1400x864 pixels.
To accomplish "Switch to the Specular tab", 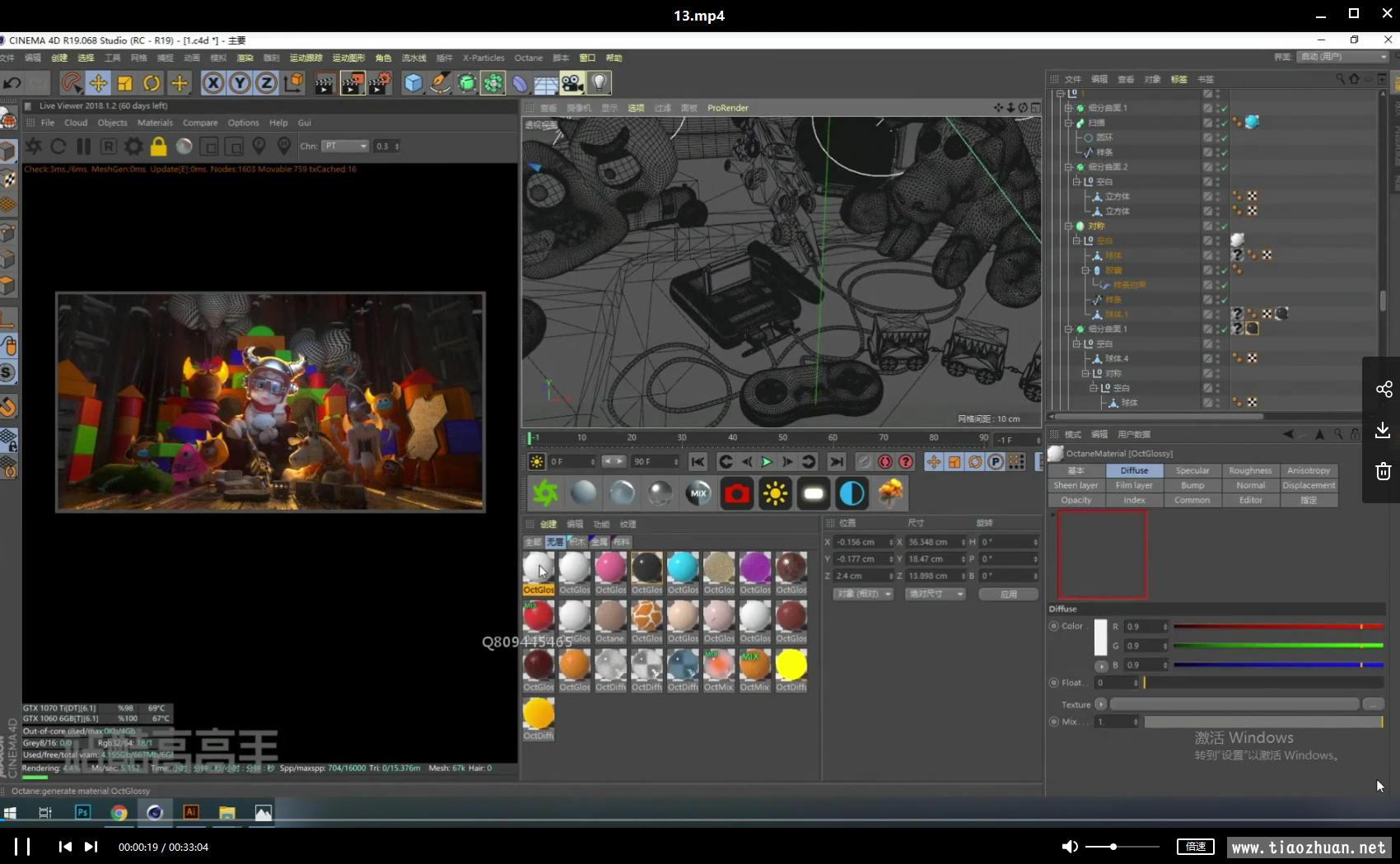I will (1192, 470).
